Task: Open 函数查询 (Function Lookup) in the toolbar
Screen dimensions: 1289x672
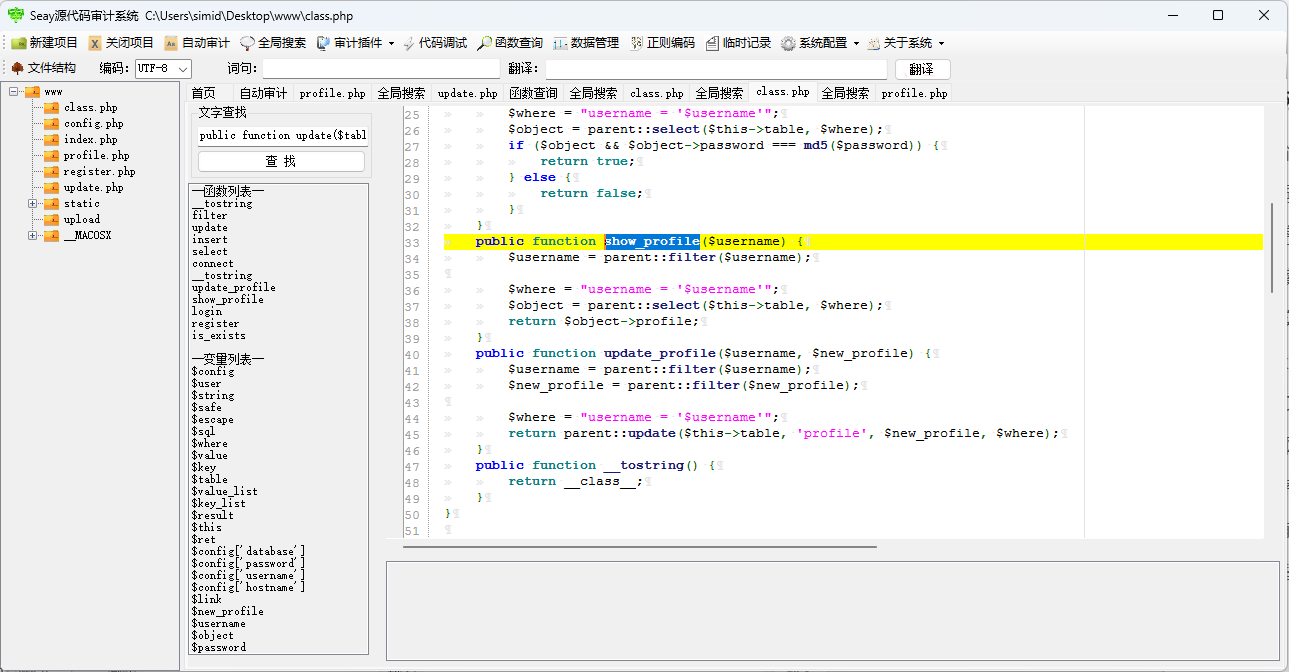Action: 510,43
